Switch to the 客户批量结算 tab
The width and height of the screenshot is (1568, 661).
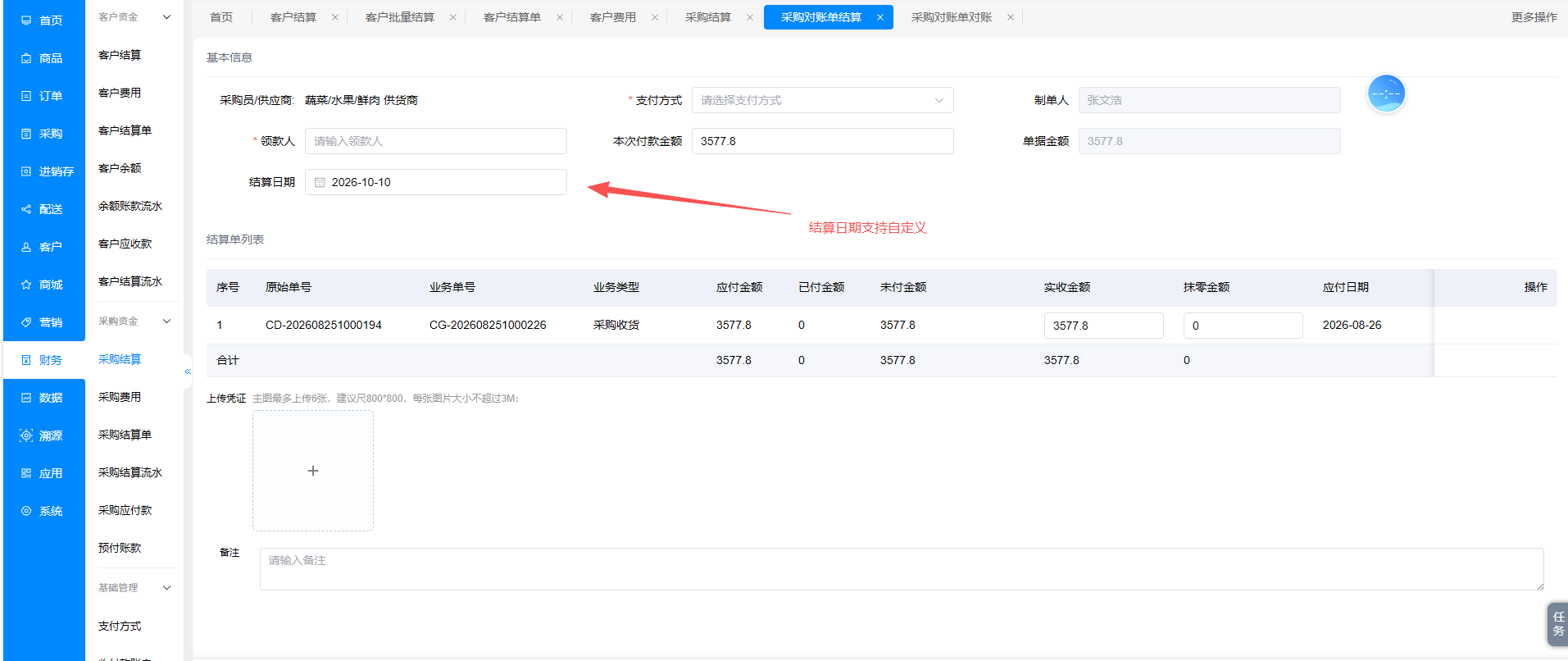point(399,17)
